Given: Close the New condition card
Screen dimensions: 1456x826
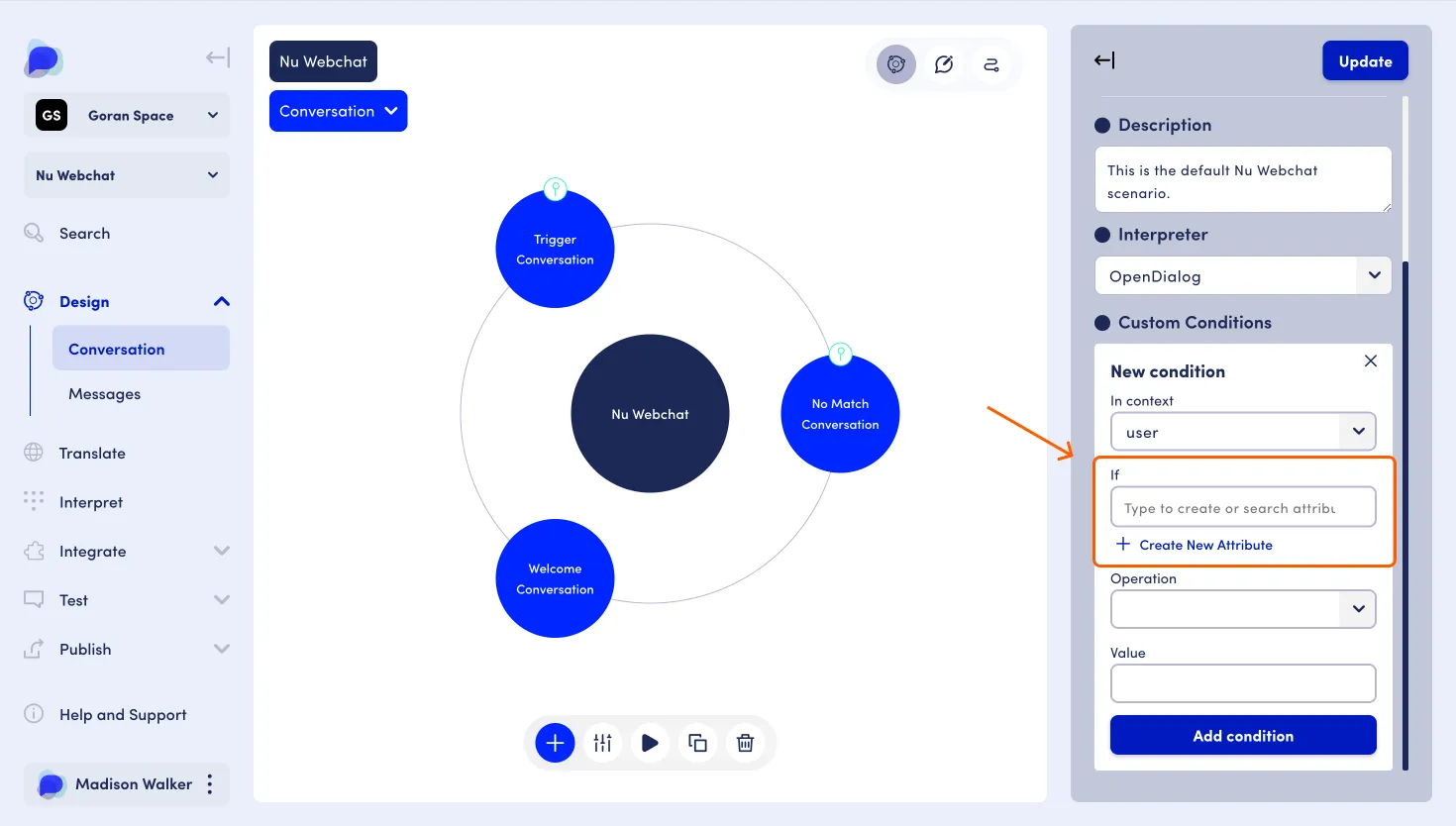Looking at the screenshot, I should (x=1371, y=361).
